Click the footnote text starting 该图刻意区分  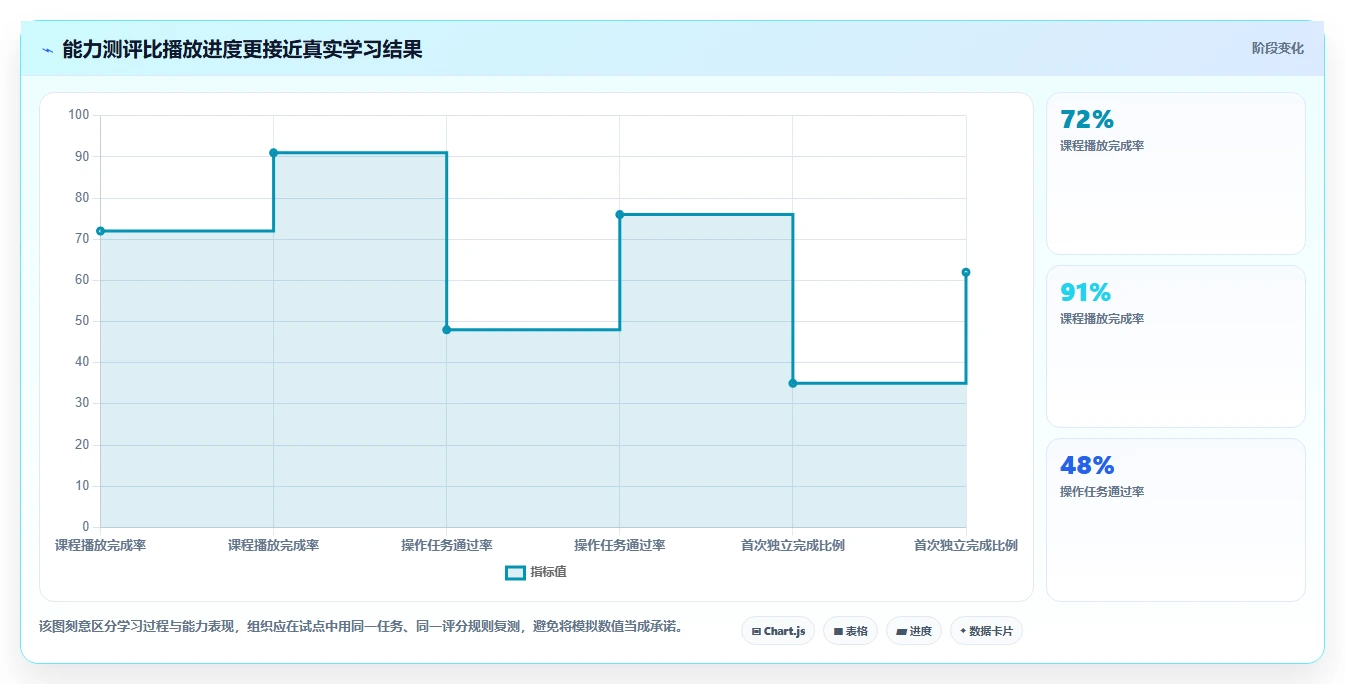pos(363,627)
